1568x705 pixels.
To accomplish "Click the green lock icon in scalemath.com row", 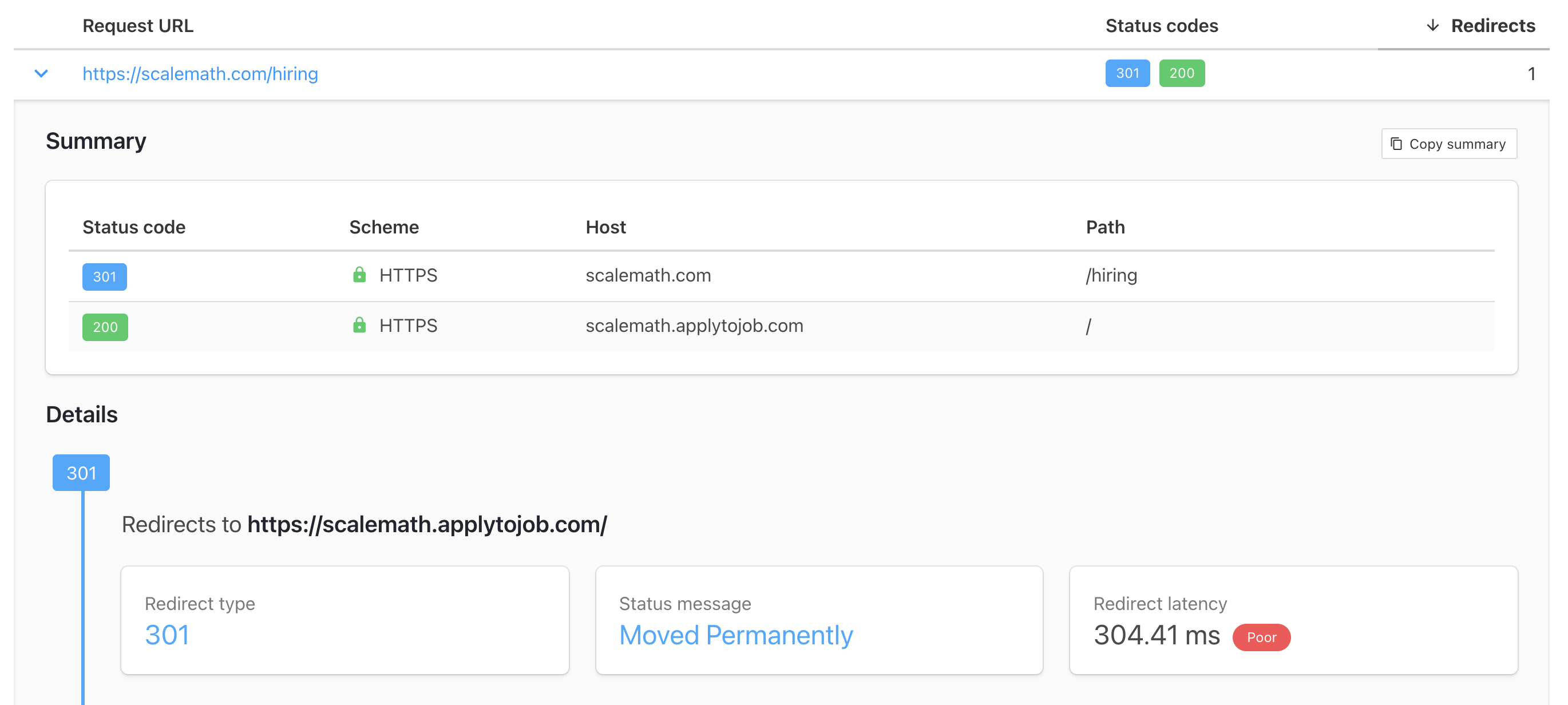I will [x=360, y=275].
